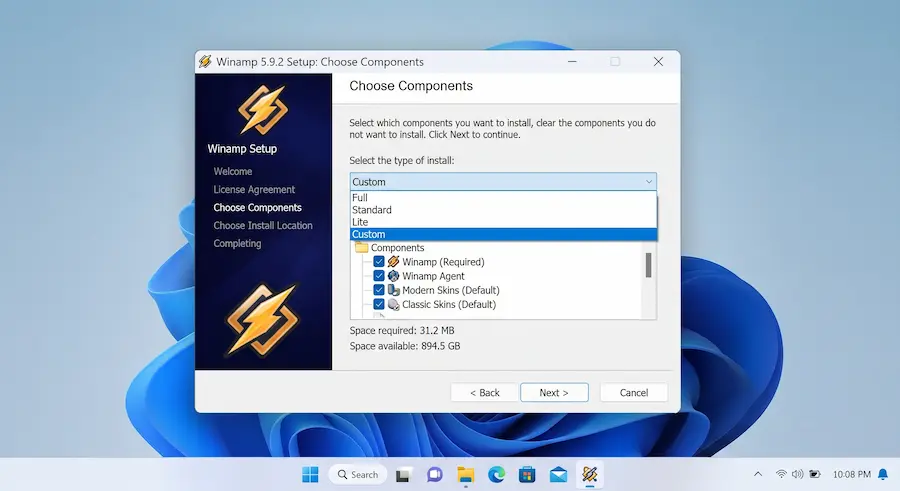Close the Winamp Setup window

pos(658,61)
